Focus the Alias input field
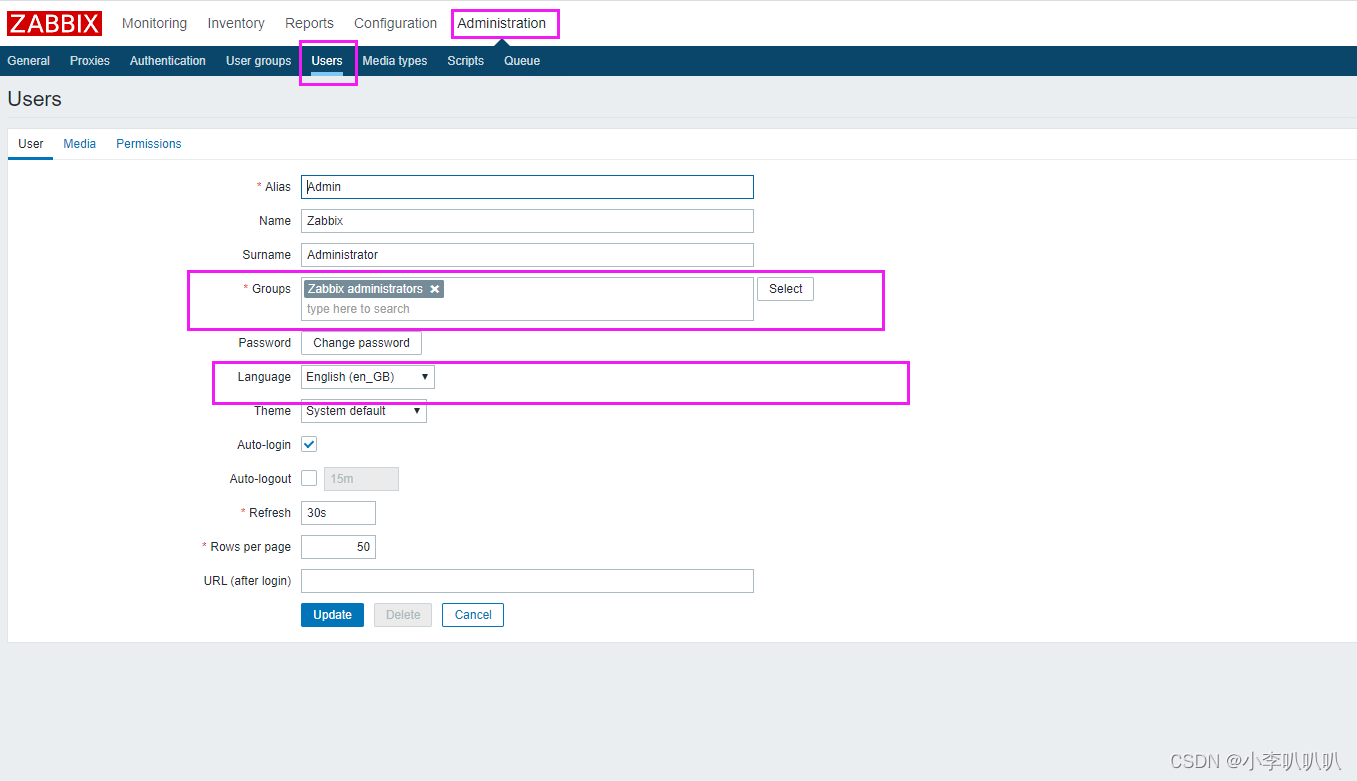The image size is (1357, 781). tap(527, 187)
